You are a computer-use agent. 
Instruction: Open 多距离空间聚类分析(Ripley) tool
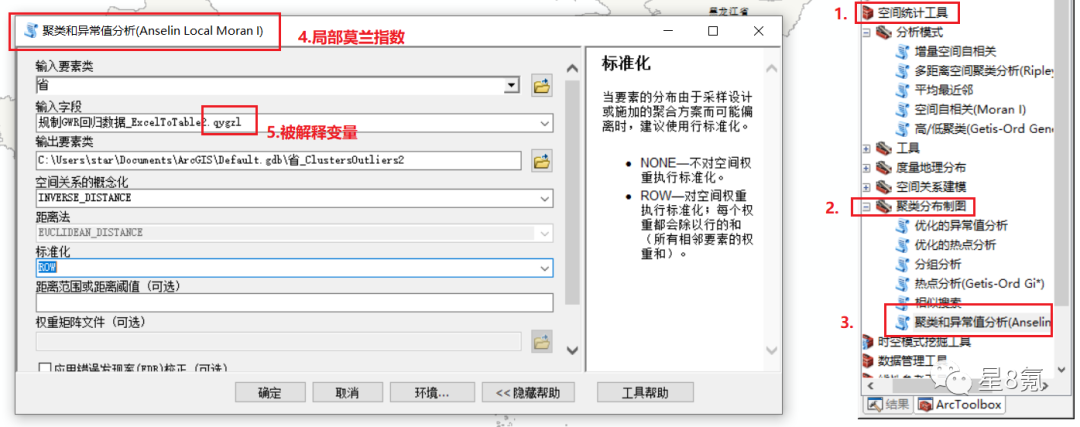[984, 70]
